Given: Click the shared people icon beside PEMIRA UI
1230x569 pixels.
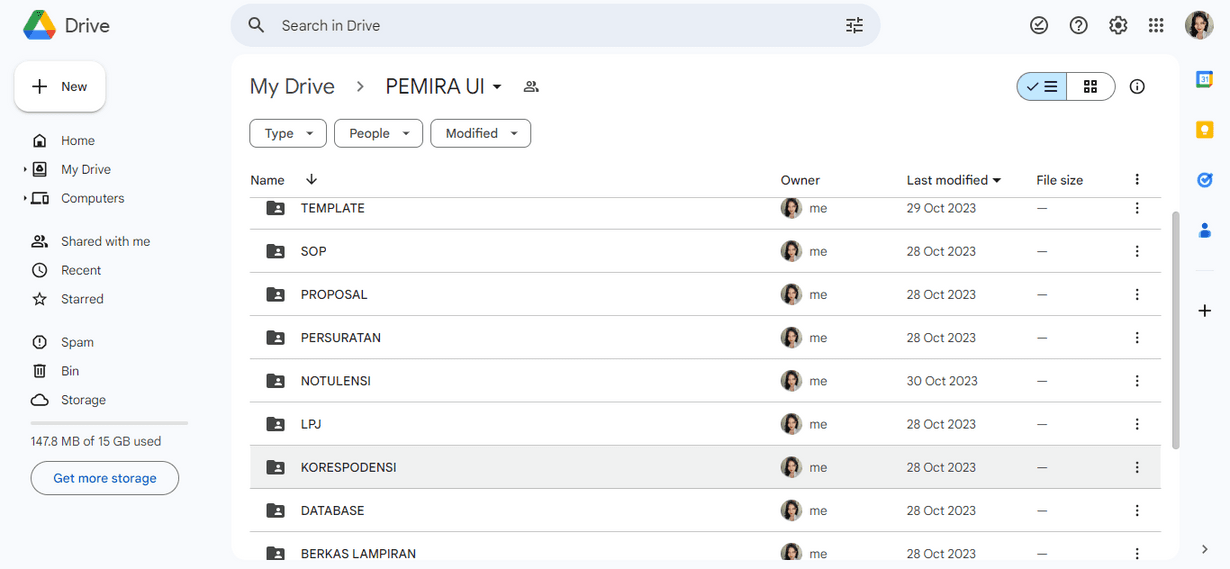Looking at the screenshot, I should pyautogui.click(x=531, y=87).
